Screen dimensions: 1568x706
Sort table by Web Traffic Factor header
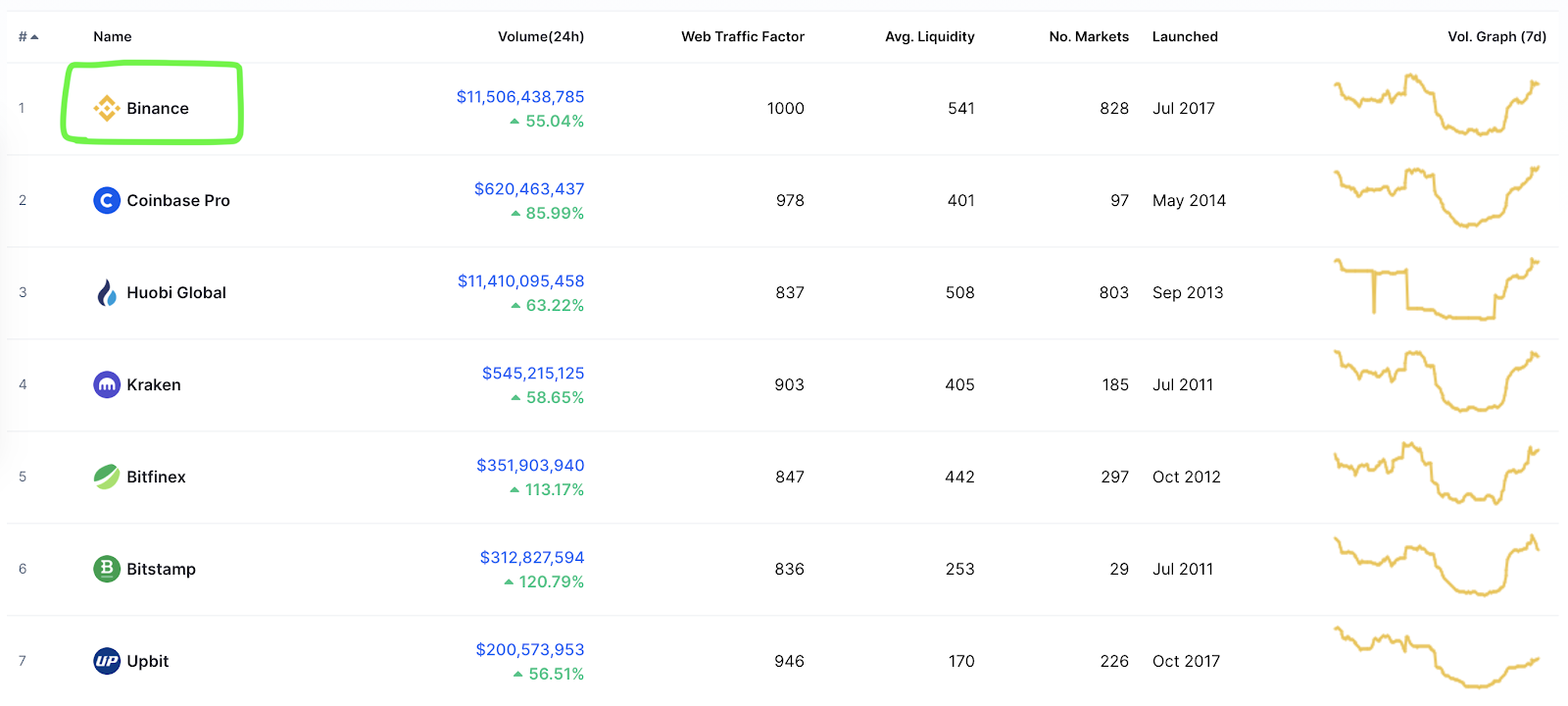click(x=742, y=37)
